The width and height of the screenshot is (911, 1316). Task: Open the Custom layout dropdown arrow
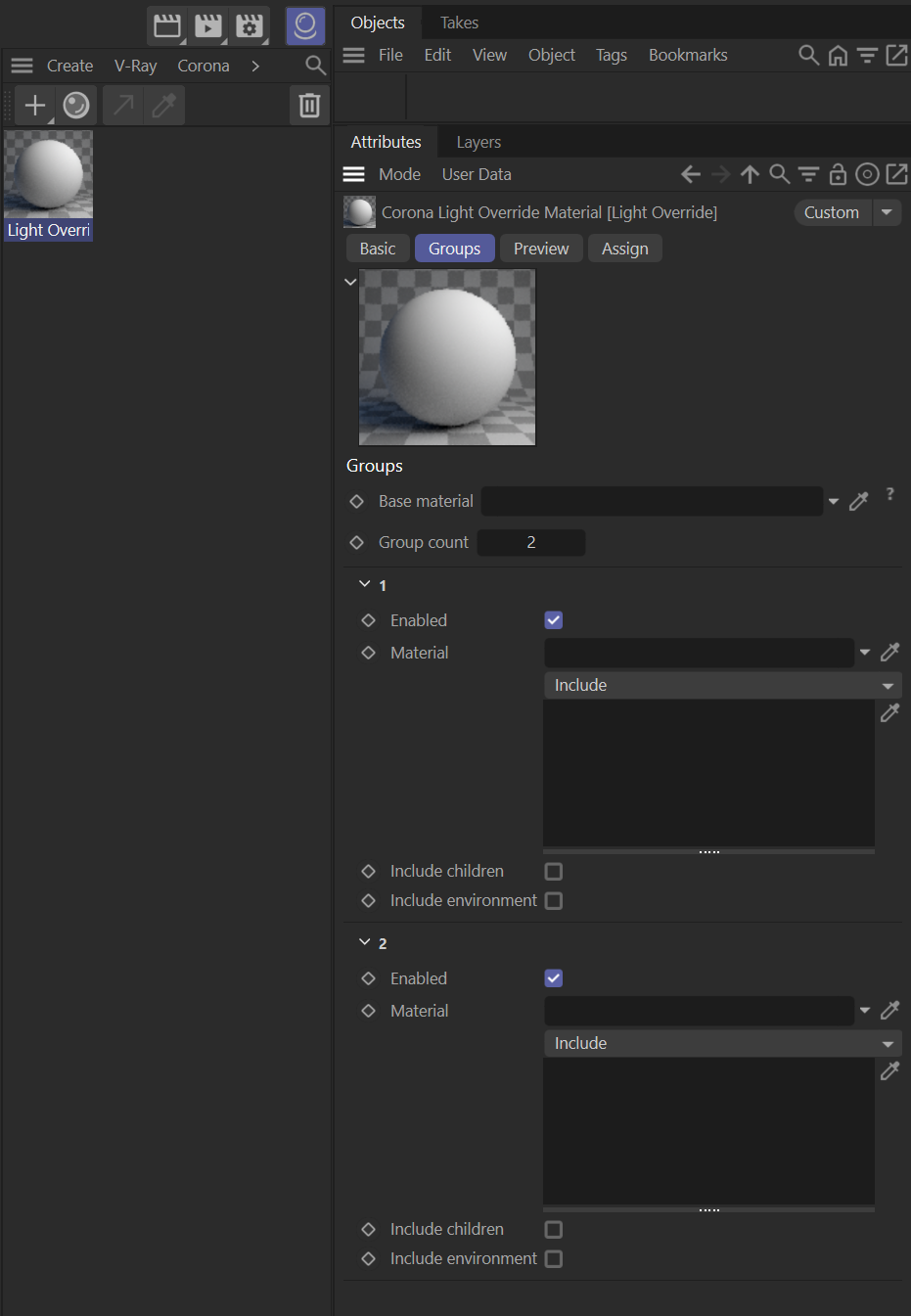point(887,212)
